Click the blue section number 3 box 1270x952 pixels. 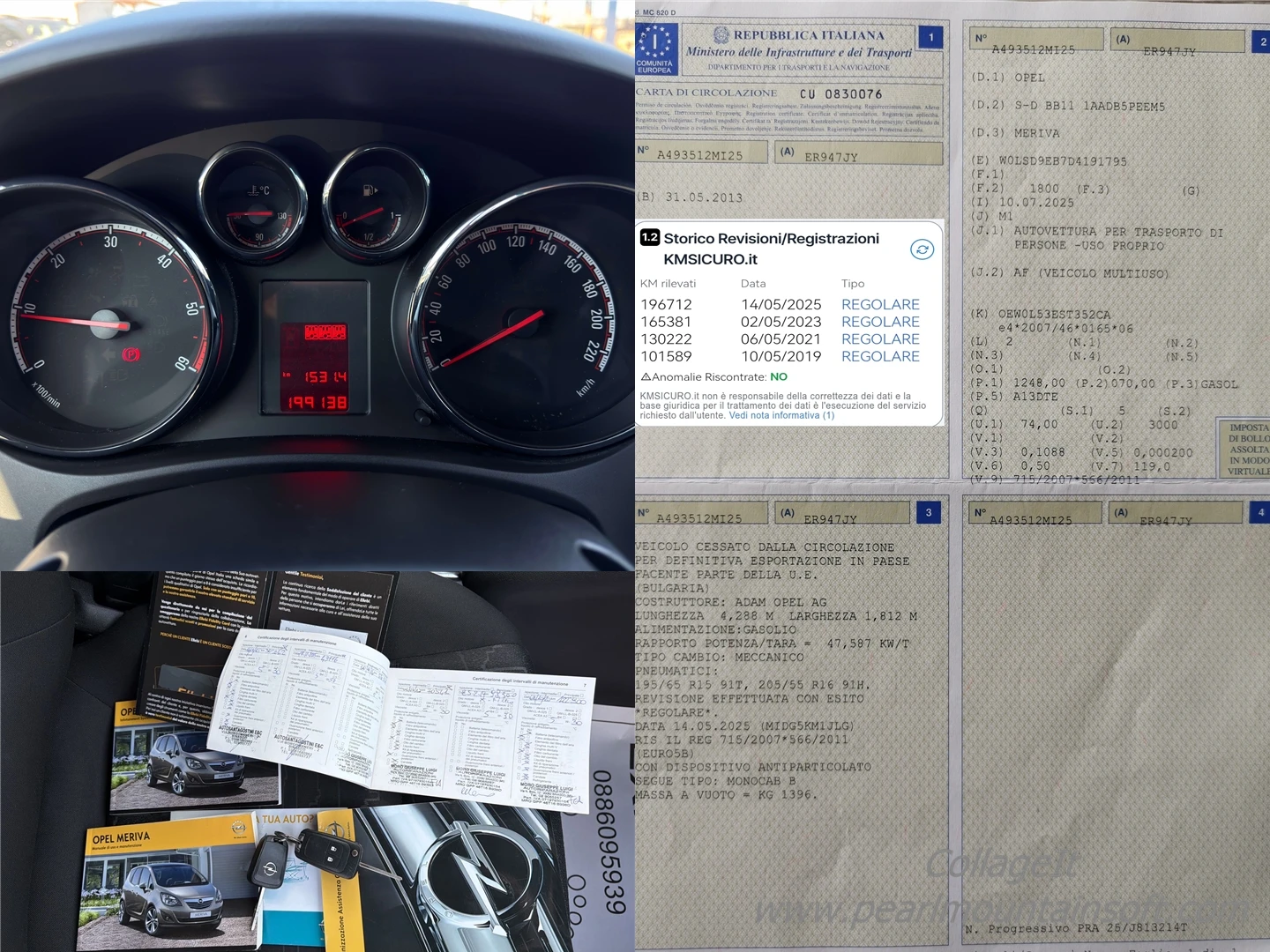928,513
